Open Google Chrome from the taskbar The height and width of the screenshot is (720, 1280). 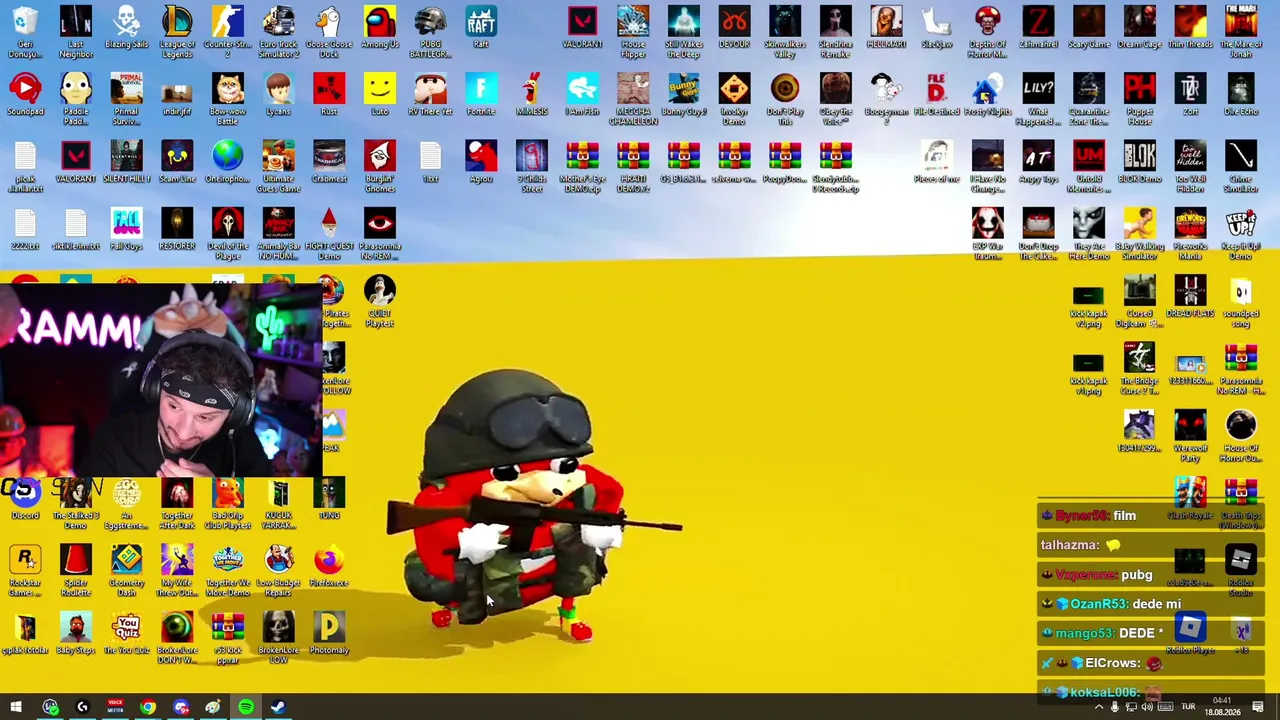pyautogui.click(x=148, y=707)
